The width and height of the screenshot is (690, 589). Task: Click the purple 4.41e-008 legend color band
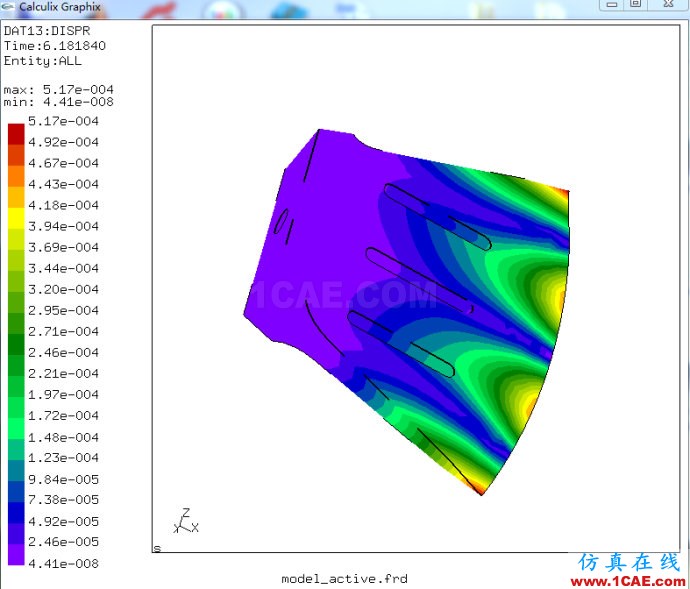pyautogui.click(x=16, y=555)
